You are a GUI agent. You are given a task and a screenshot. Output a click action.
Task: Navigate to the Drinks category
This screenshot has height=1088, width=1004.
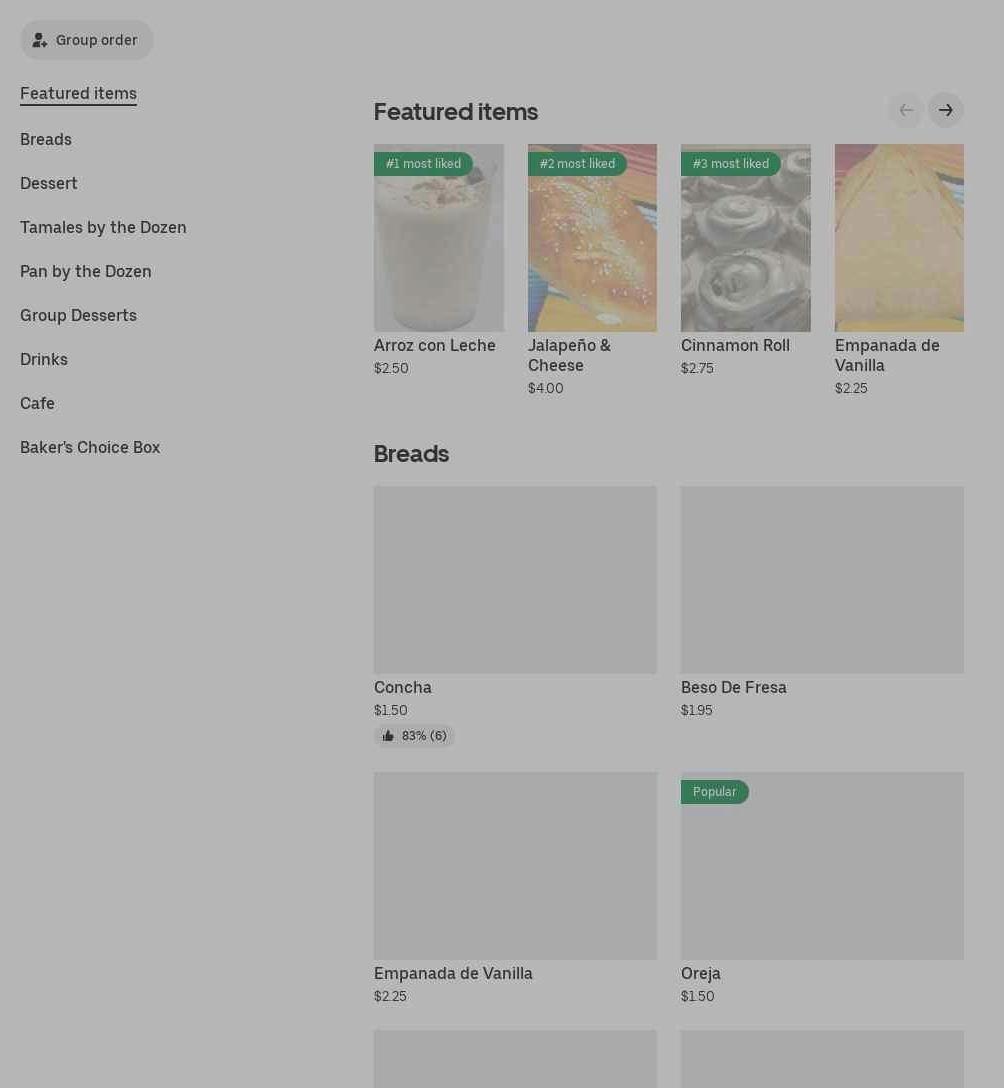[x=44, y=359]
